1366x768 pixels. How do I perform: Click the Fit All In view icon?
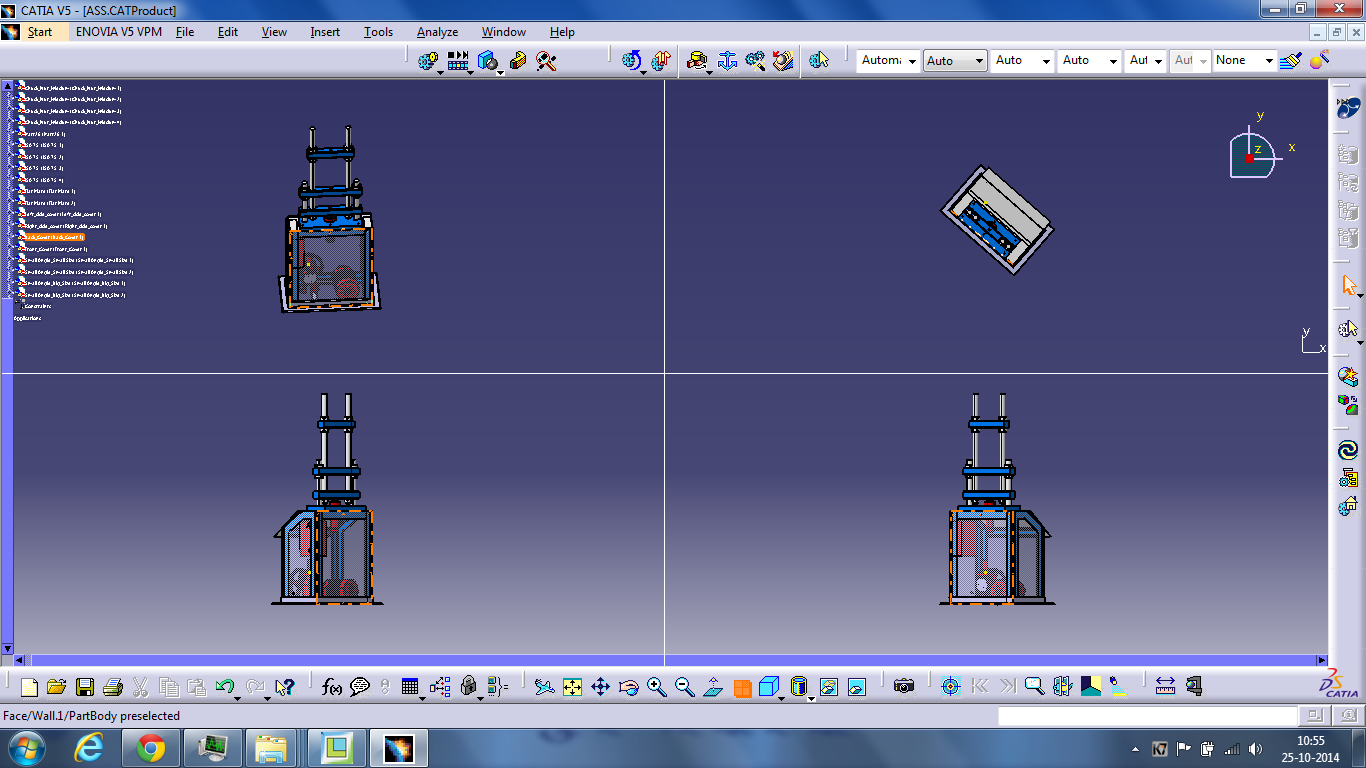[572, 687]
